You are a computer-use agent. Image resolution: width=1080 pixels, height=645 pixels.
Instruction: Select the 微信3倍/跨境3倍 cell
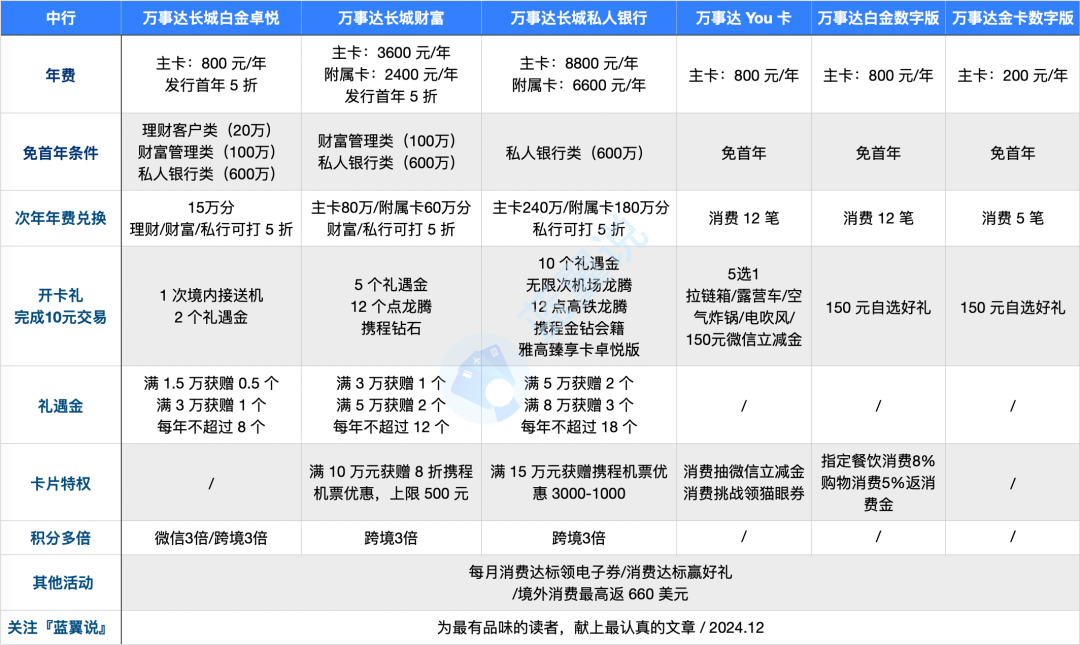pos(211,537)
